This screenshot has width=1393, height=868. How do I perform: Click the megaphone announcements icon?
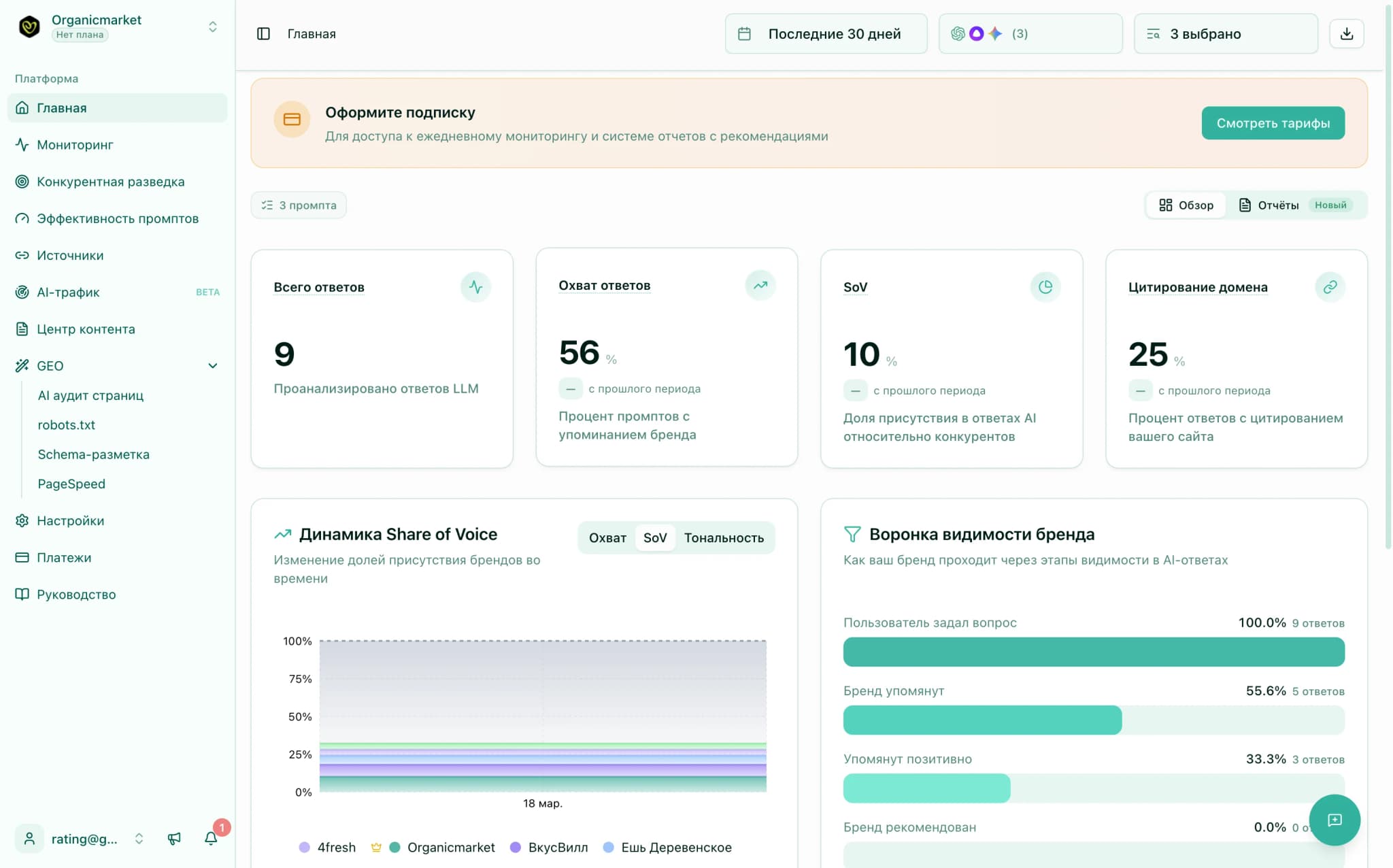[174, 838]
